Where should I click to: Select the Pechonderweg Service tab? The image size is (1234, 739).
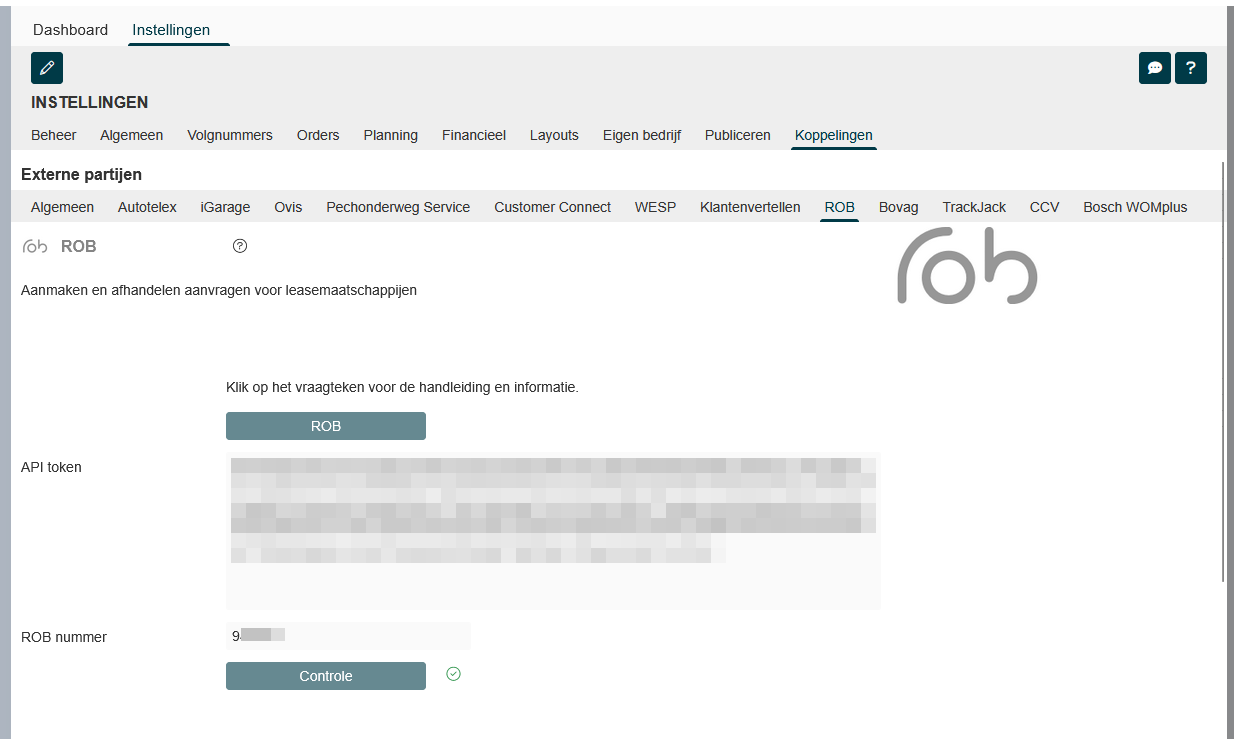[397, 207]
